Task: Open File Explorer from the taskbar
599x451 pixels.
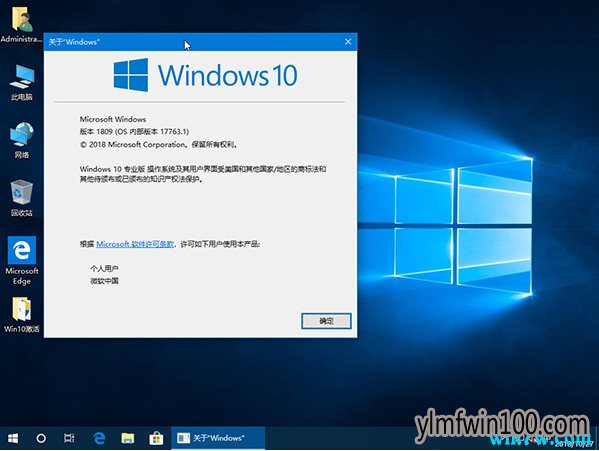Action: point(128,438)
